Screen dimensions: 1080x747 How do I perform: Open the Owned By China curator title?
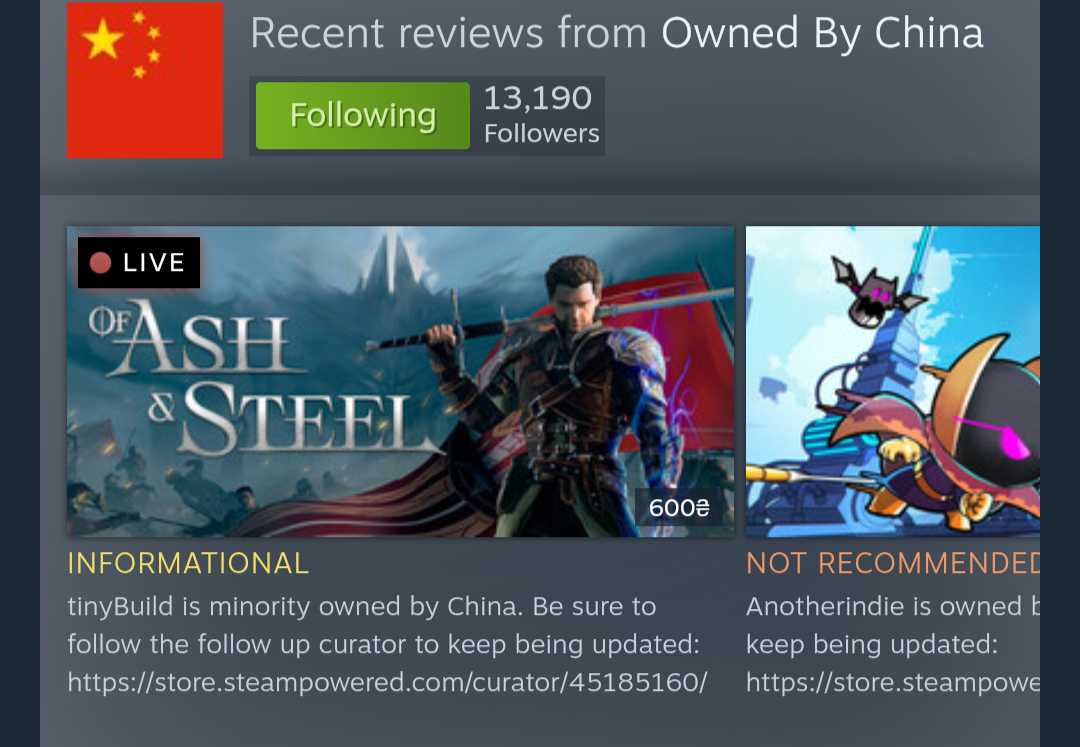(822, 33)
